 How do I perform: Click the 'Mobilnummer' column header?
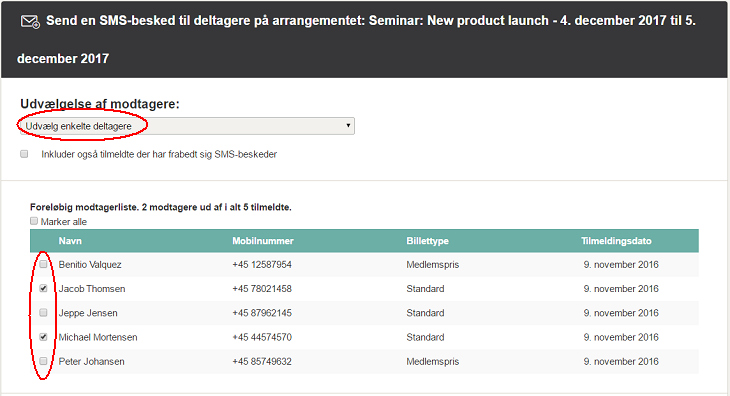[263, 241]
